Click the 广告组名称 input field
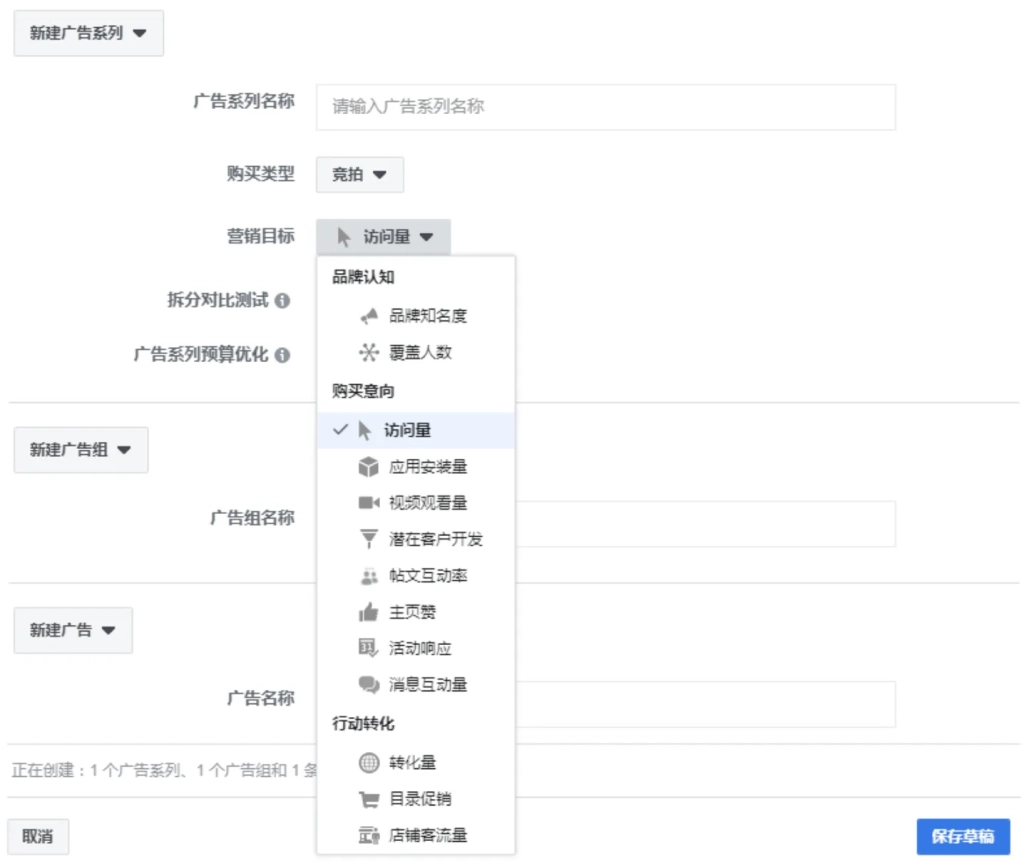The image size is (1024, 861). pos(705,524)
